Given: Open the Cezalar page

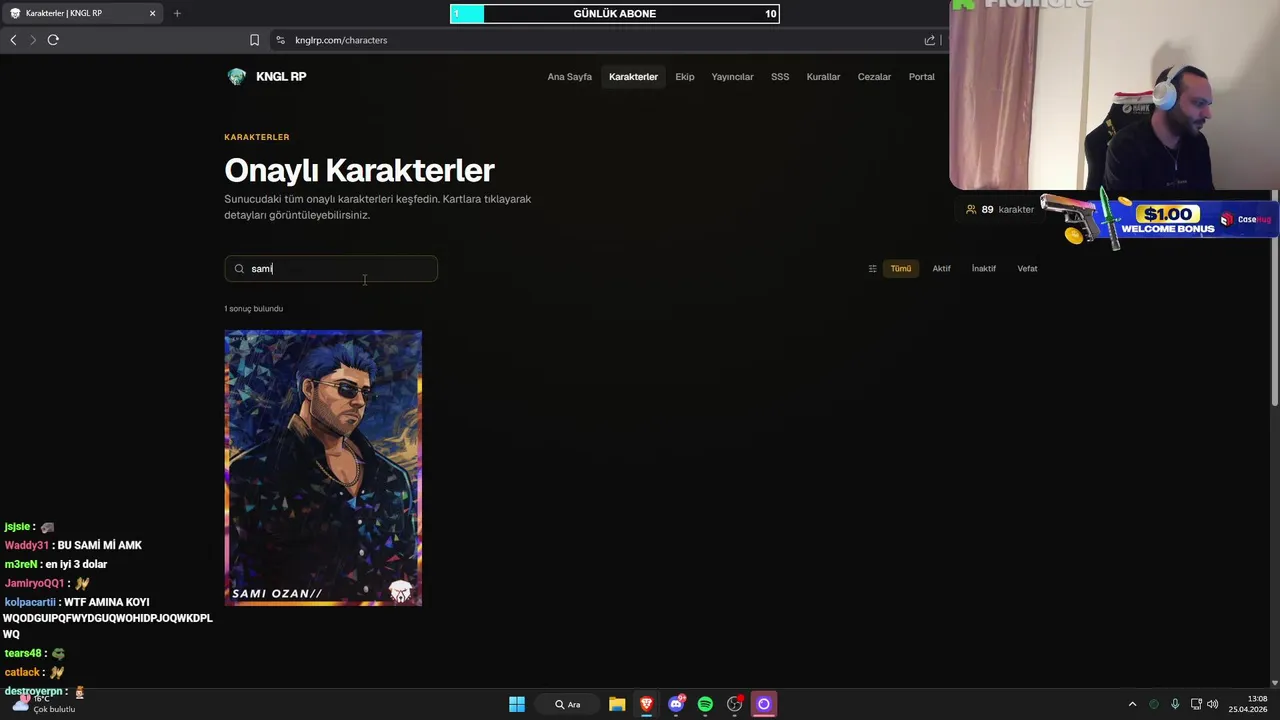Looking at the screenshot, I should point(874,77).
